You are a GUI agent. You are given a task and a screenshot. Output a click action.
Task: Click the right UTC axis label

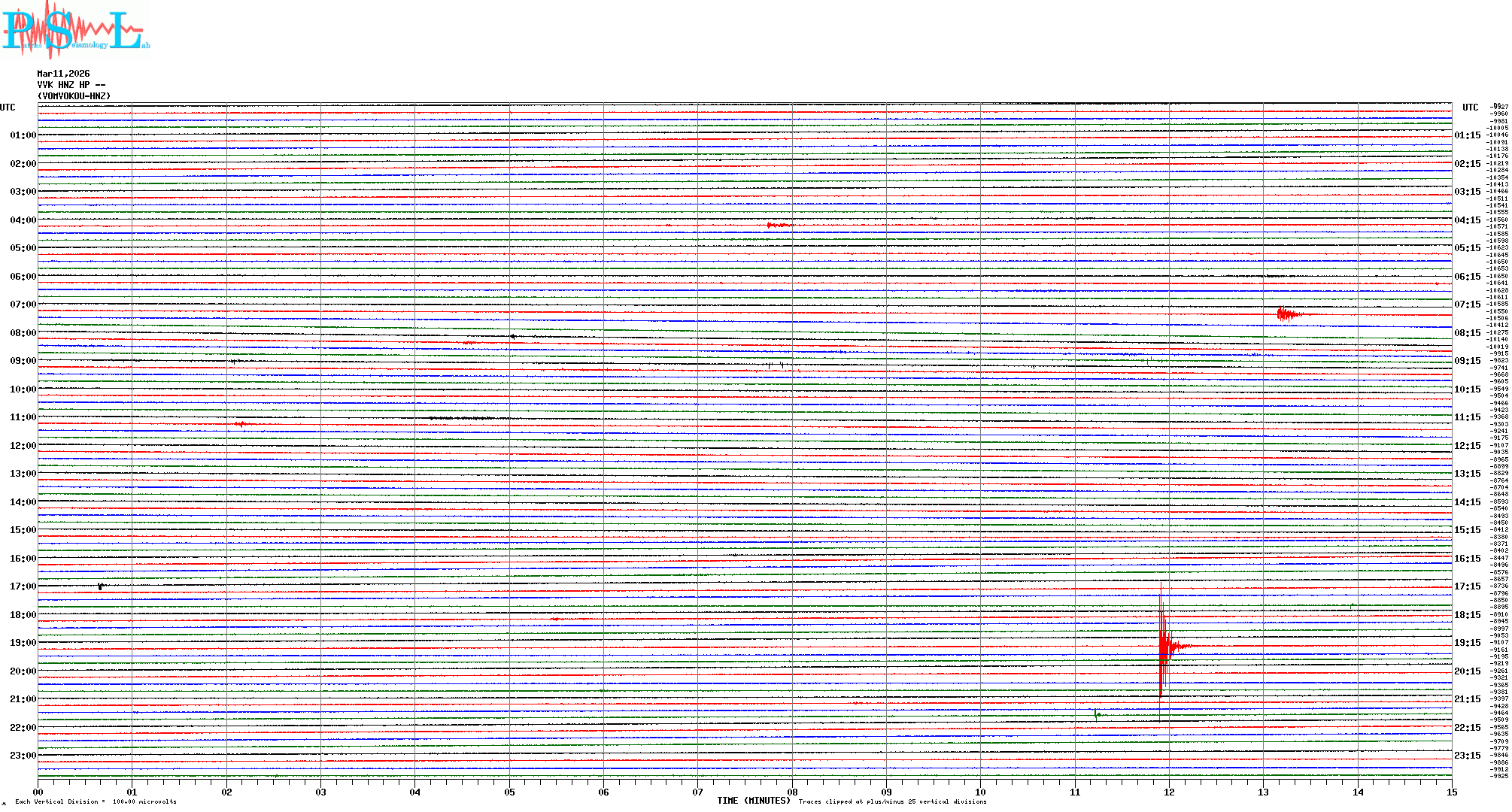(1470, 108)
